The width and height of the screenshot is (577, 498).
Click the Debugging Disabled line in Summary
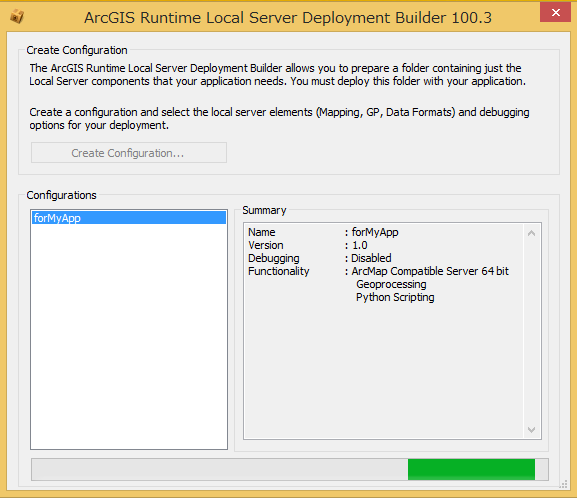pyautogui.click(x=319, y=258)
